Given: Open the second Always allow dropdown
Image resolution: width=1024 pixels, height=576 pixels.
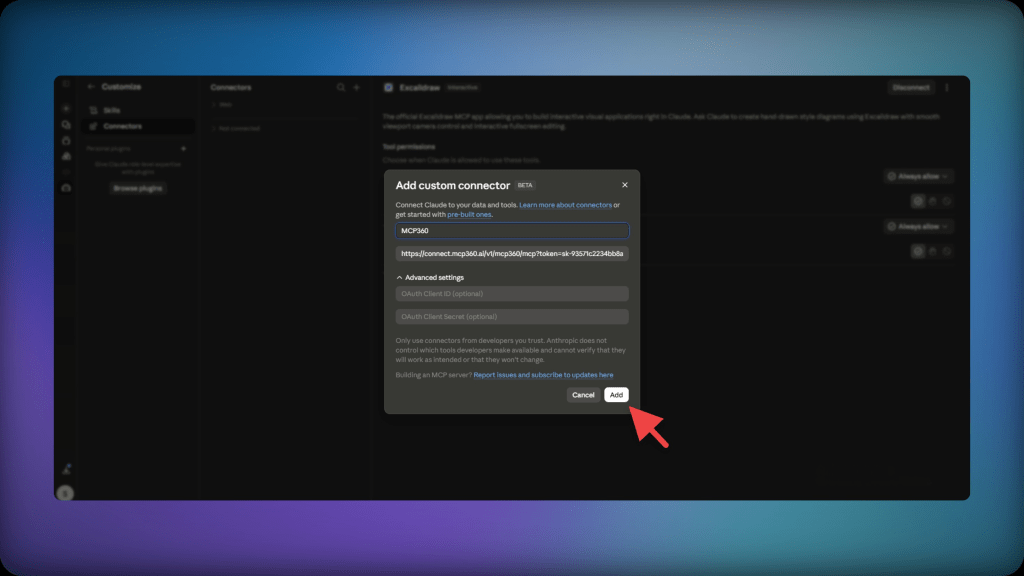Looking at the screenshot, I should 918,227.
